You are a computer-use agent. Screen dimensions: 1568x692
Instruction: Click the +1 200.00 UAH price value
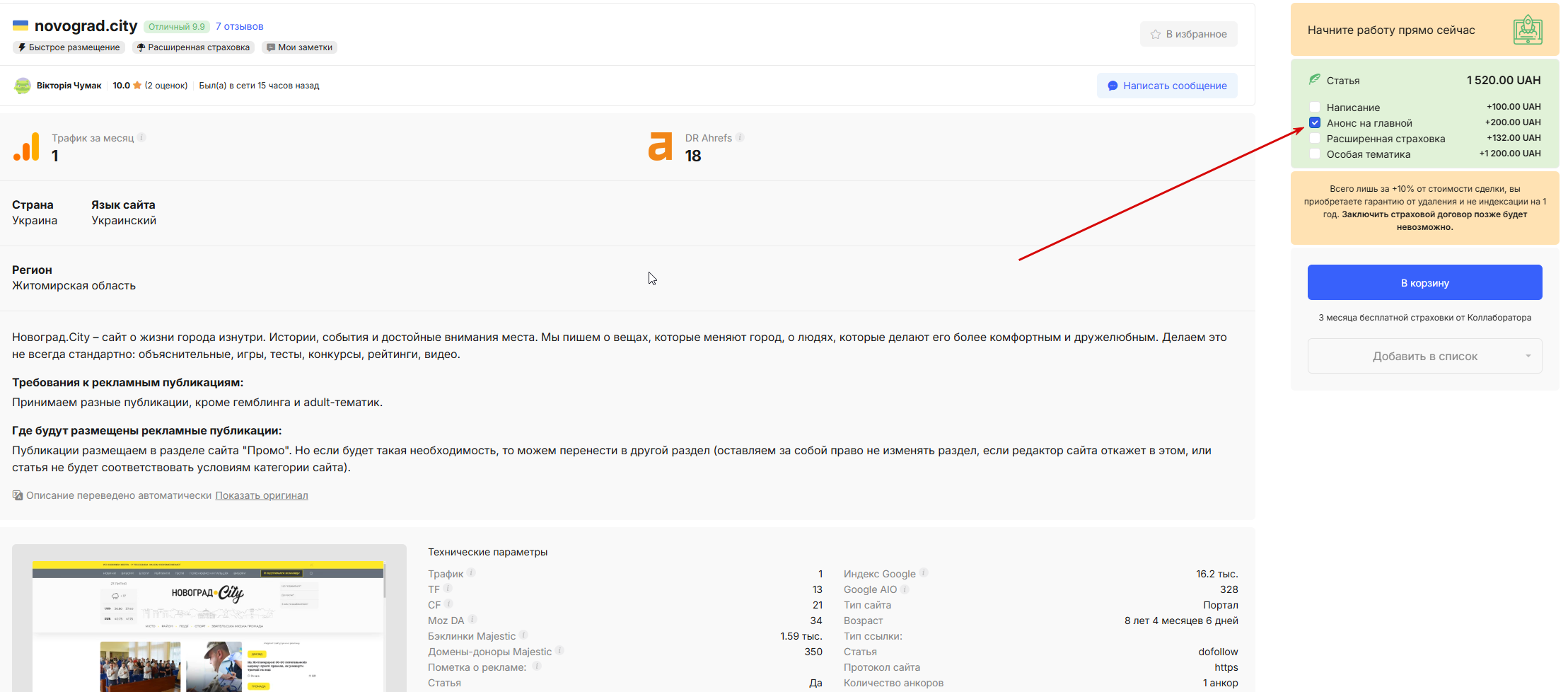pyautogui.click(x=1510, y=154)
